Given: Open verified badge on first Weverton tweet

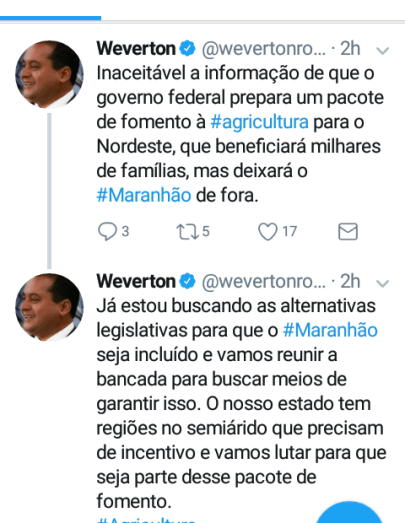Looking at the screenshot, I should [x=187, y=48].
